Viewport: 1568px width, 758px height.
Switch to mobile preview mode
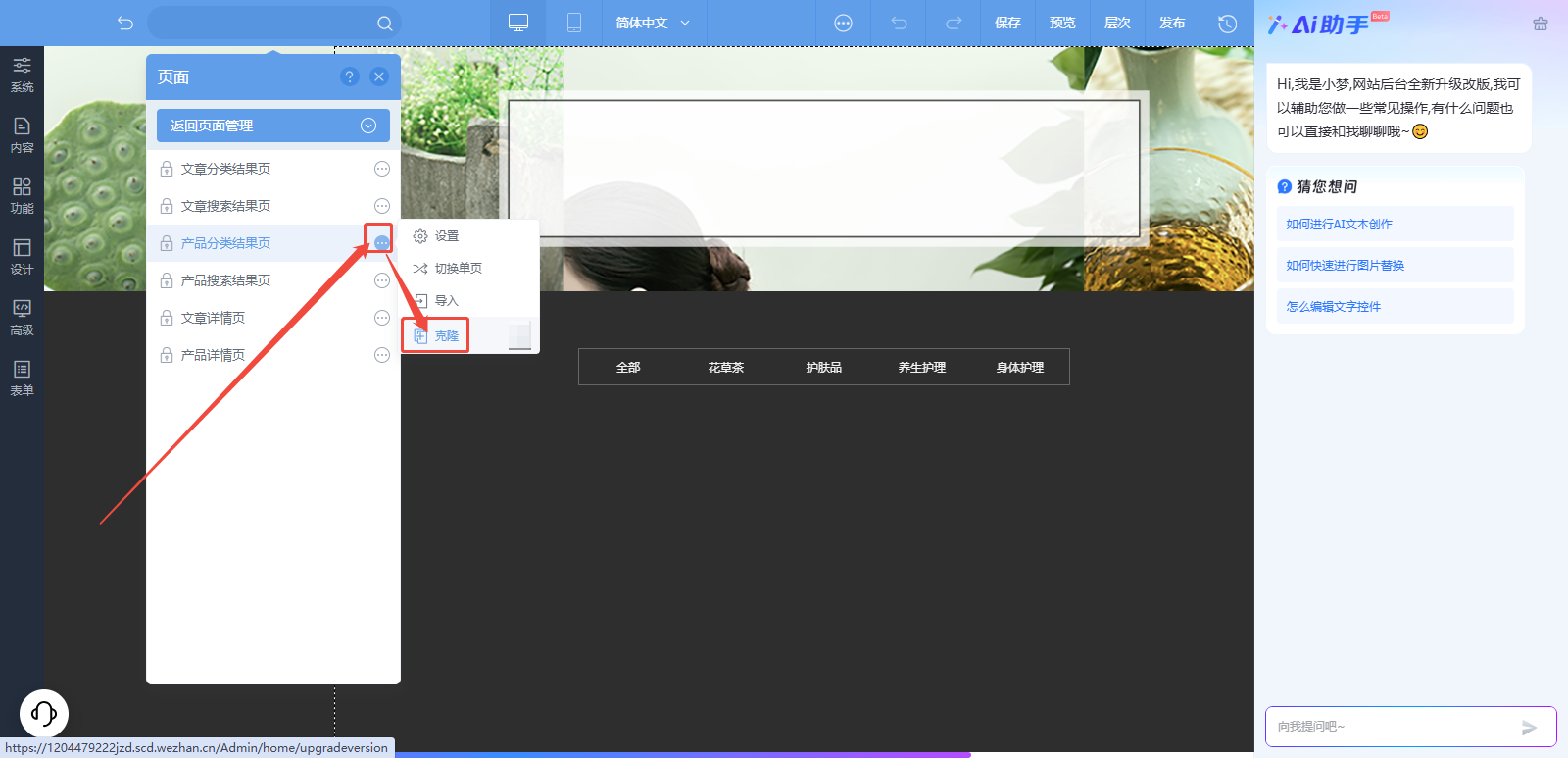(x=574, y=23)
